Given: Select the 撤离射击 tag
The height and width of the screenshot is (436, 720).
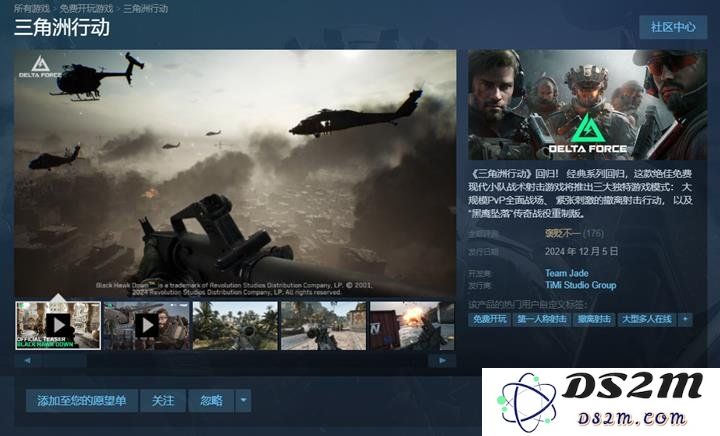Looking at the screenshot, I should [594, 319].
